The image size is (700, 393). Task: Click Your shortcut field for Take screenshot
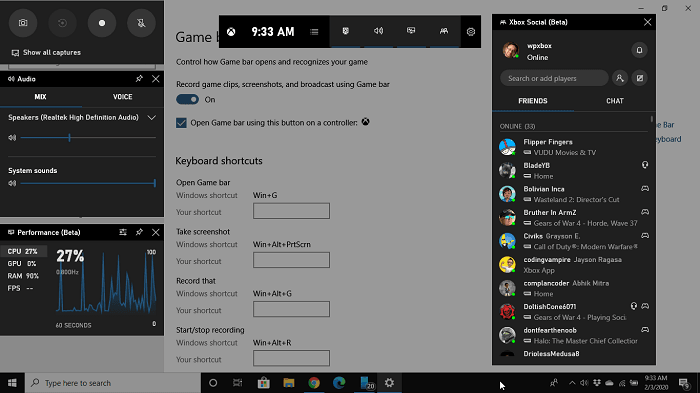point(292,260)
